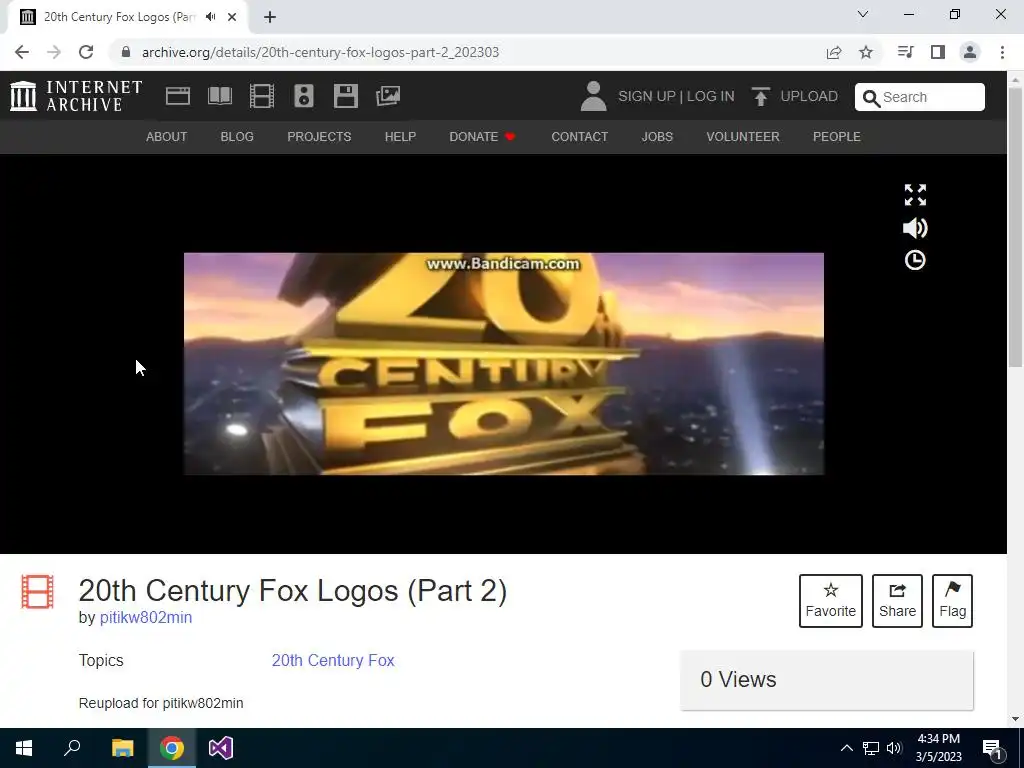Favorite this item
1024x768 pixels.
831,601
